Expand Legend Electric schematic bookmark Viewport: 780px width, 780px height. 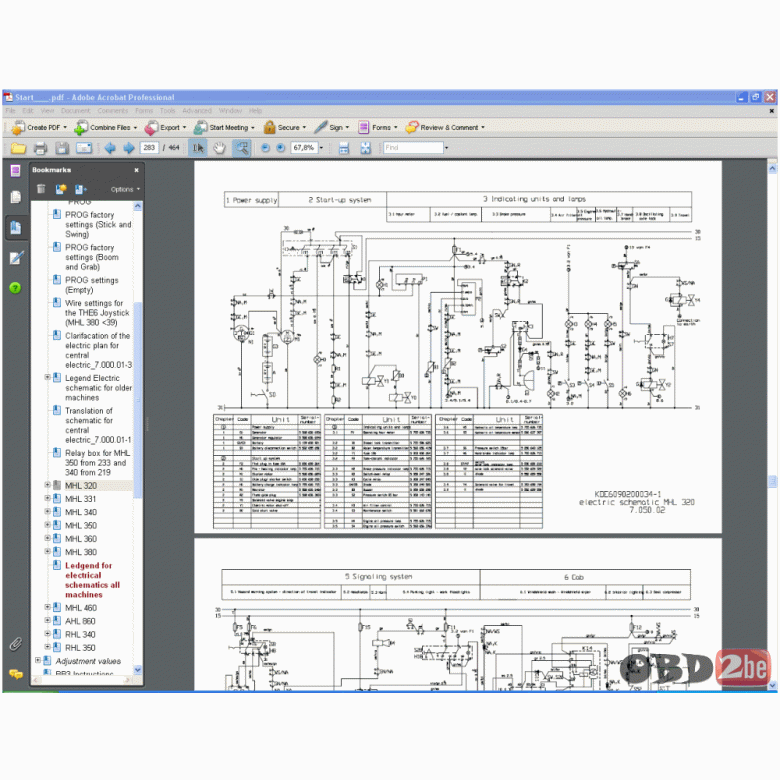click(47, 377)
